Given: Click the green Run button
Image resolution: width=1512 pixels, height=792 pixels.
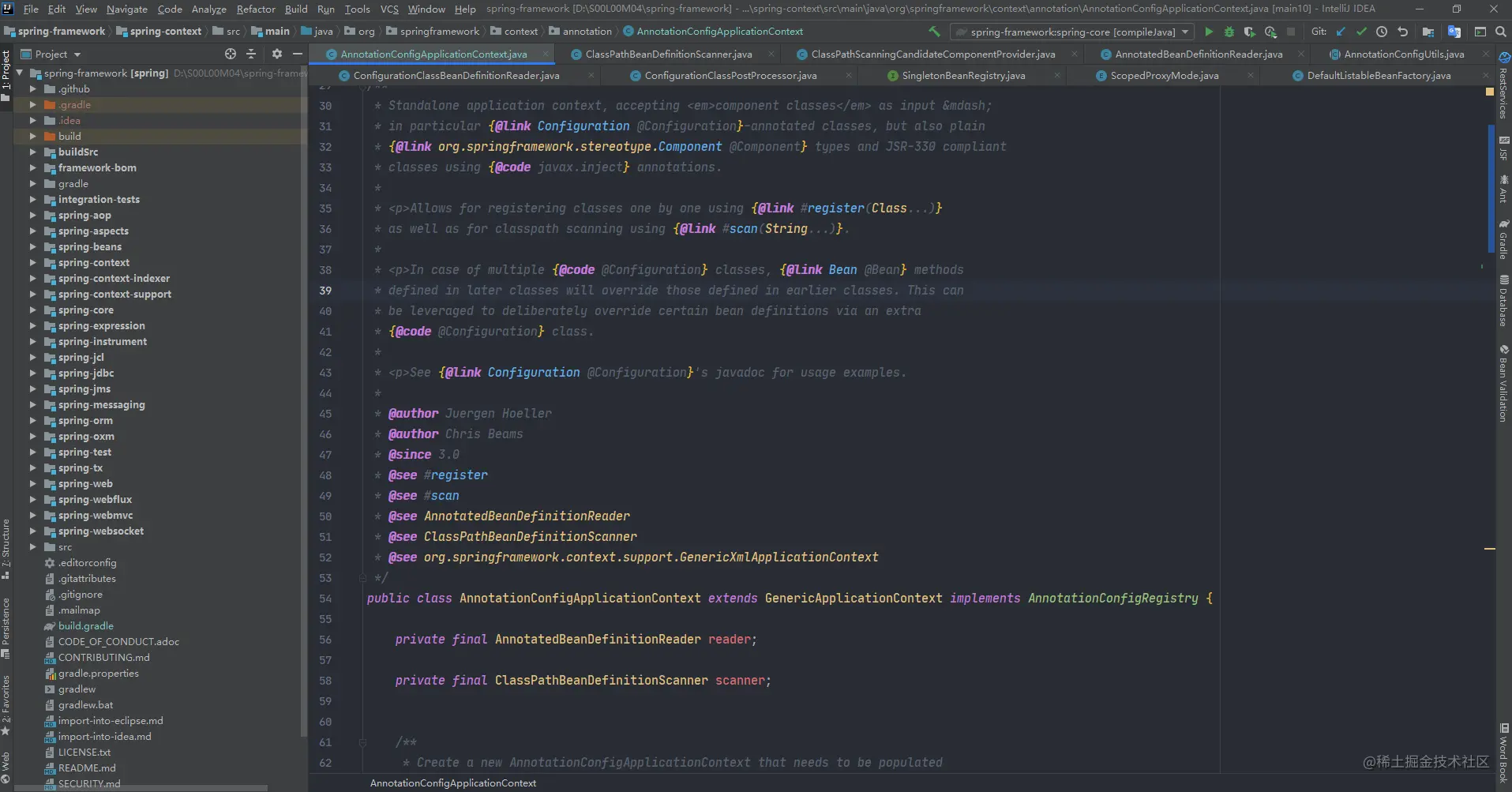Looking at the screenshot, I should tap(1208, 32).
